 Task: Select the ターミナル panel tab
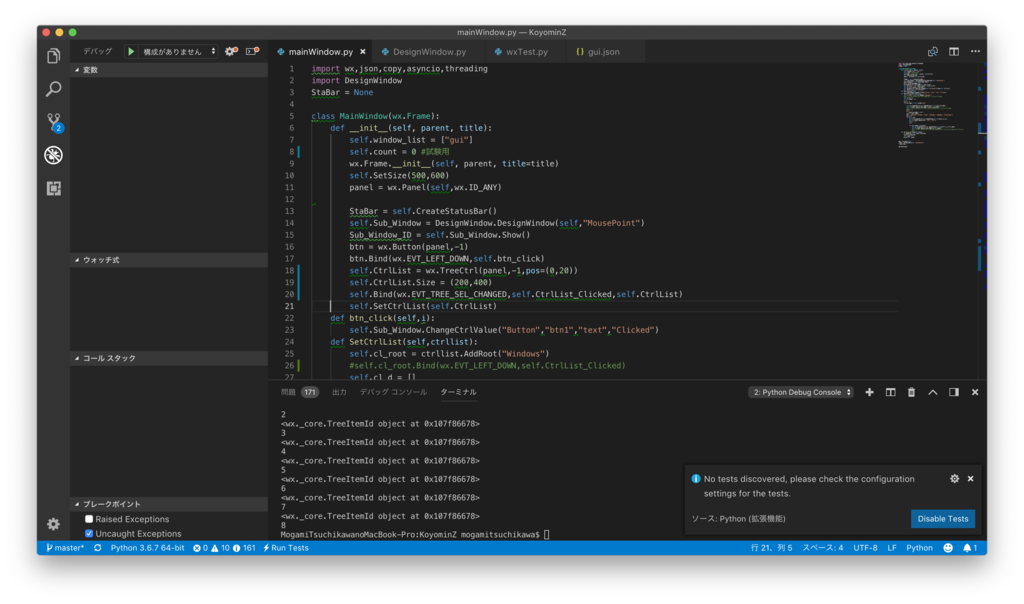[458, 392]
